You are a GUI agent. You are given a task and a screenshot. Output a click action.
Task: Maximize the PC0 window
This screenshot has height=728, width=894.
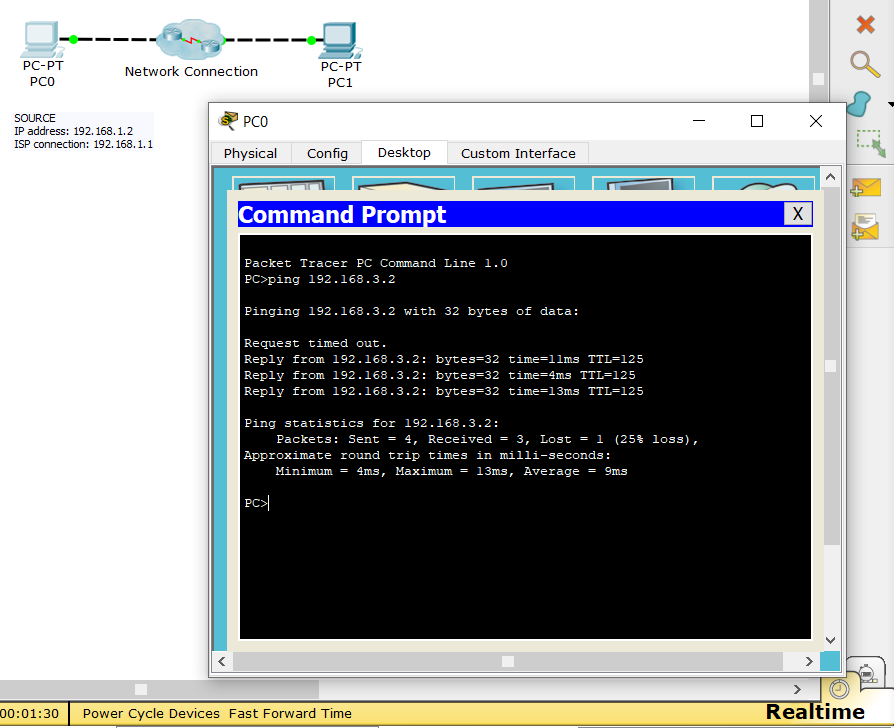pos(757,121)
